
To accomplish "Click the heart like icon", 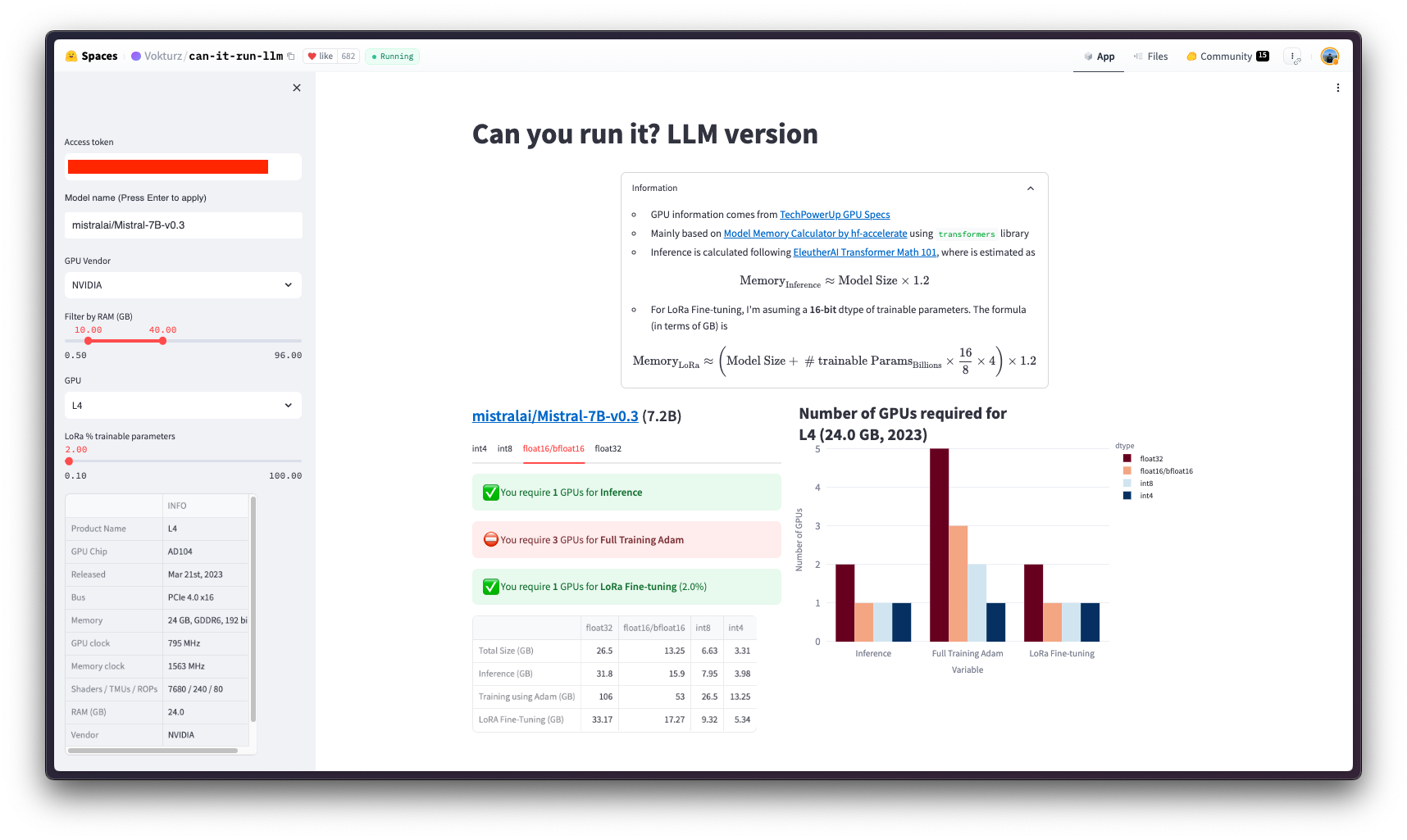I will pos(312,57).
